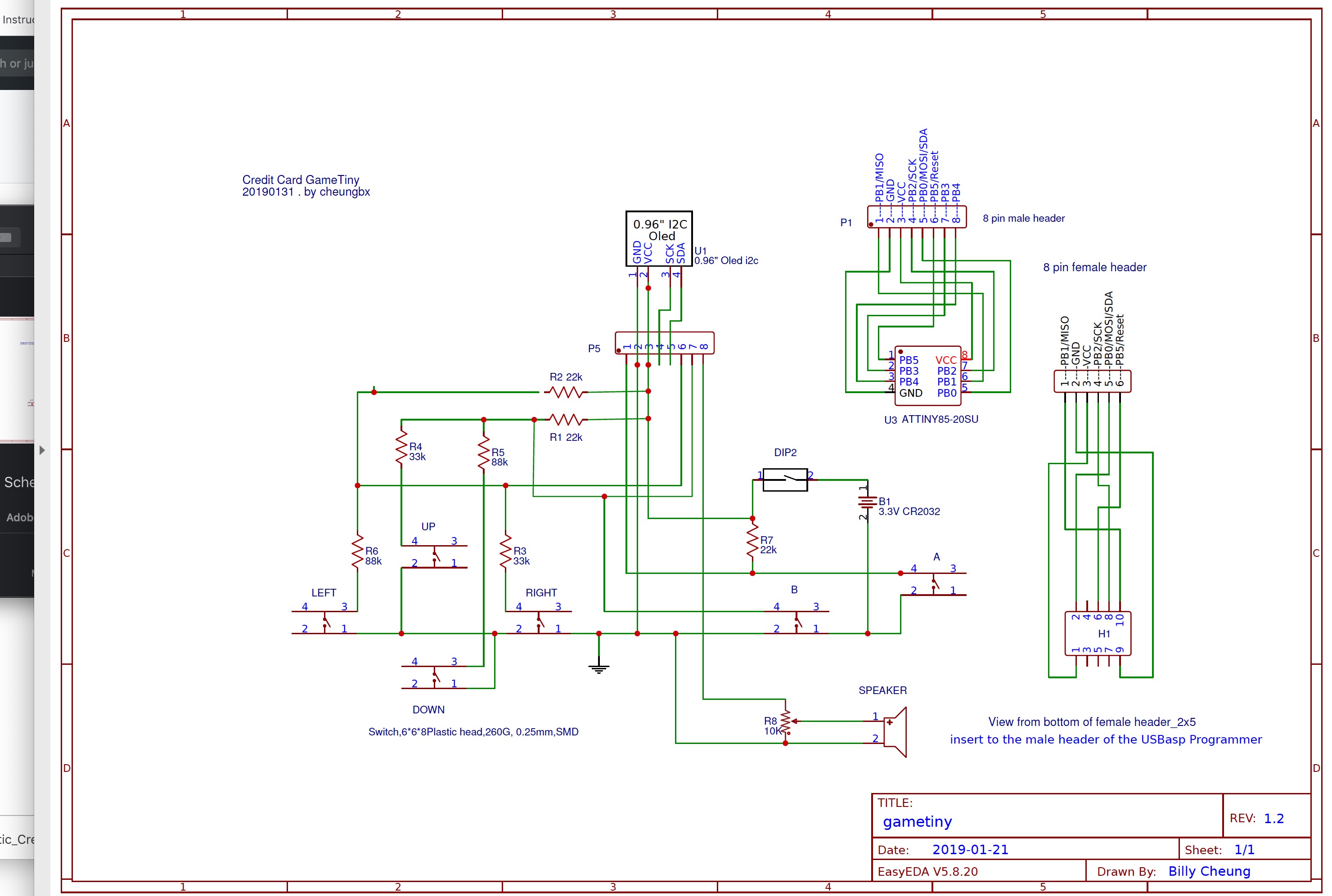Click the ground symbol below the buttons

(598, 668)
